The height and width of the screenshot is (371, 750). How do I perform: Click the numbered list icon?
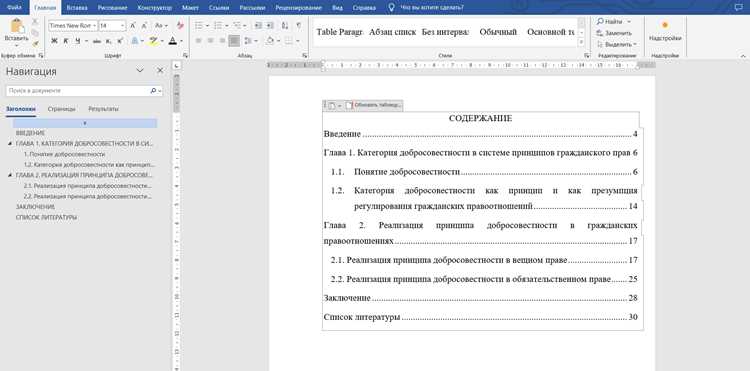(x=219, y=25)
